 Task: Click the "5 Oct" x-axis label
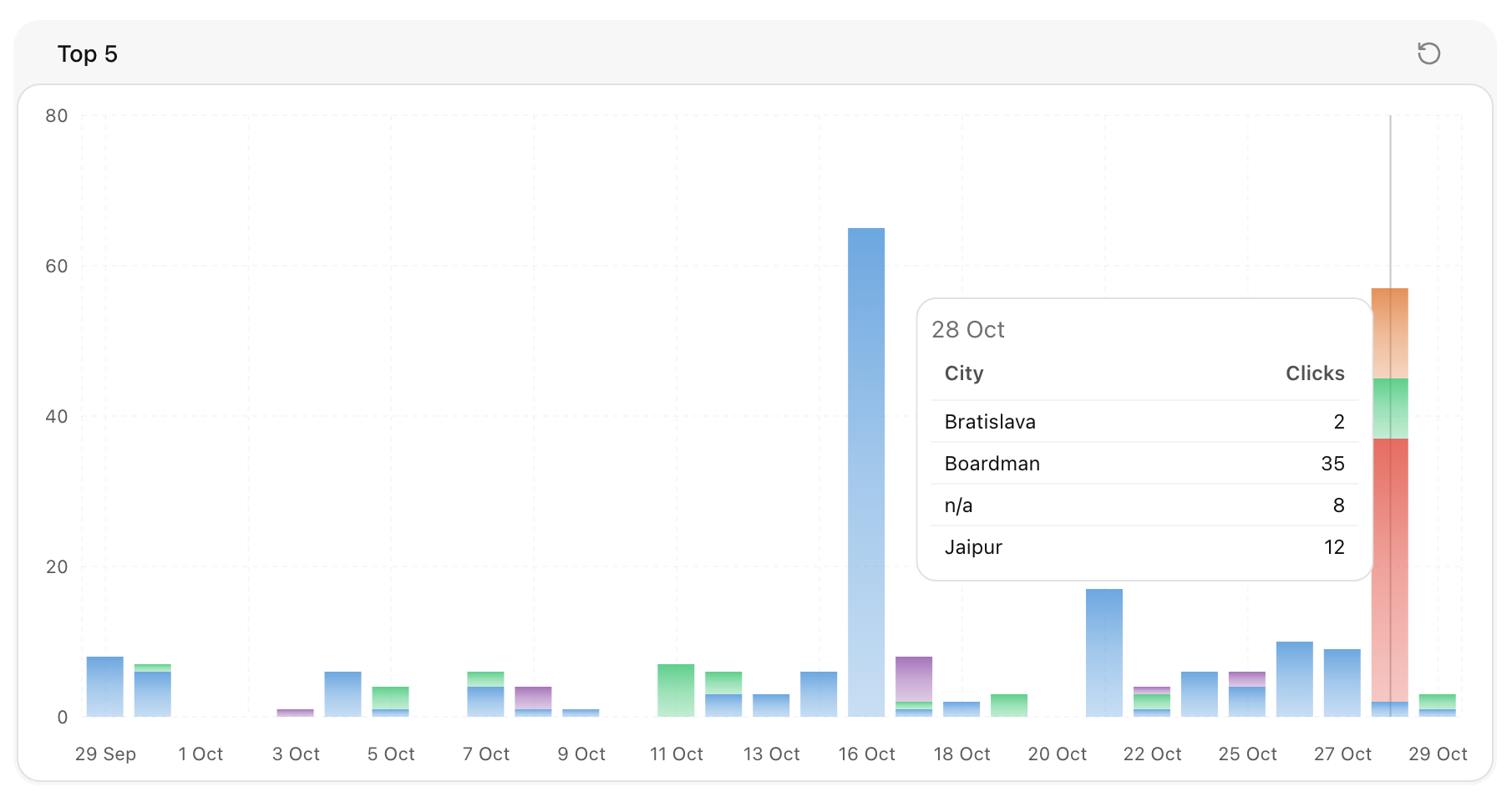[391, 754]
